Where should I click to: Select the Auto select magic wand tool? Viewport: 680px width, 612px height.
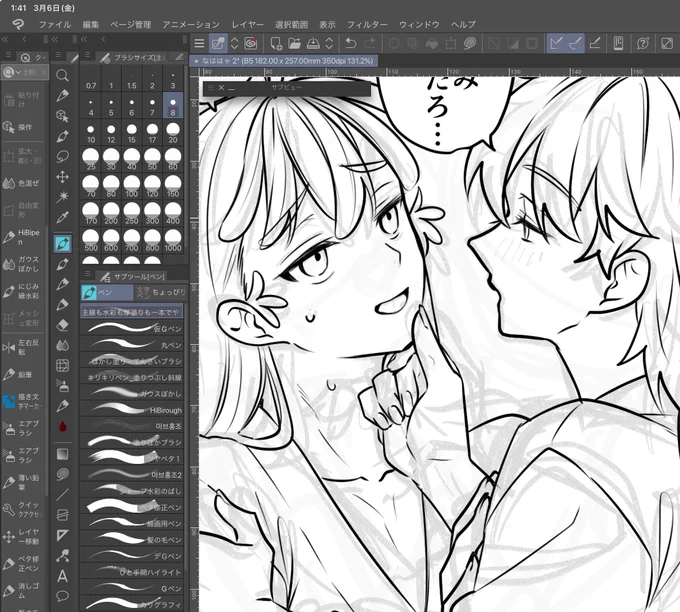[x=62, y=197]
